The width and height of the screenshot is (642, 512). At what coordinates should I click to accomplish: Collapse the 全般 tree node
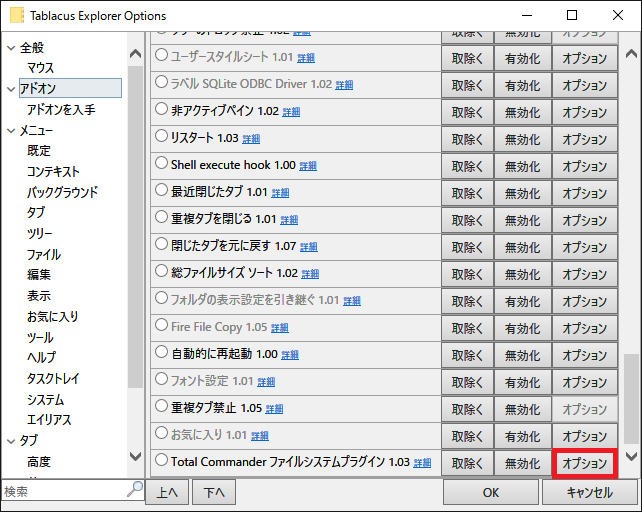(11, 48)
